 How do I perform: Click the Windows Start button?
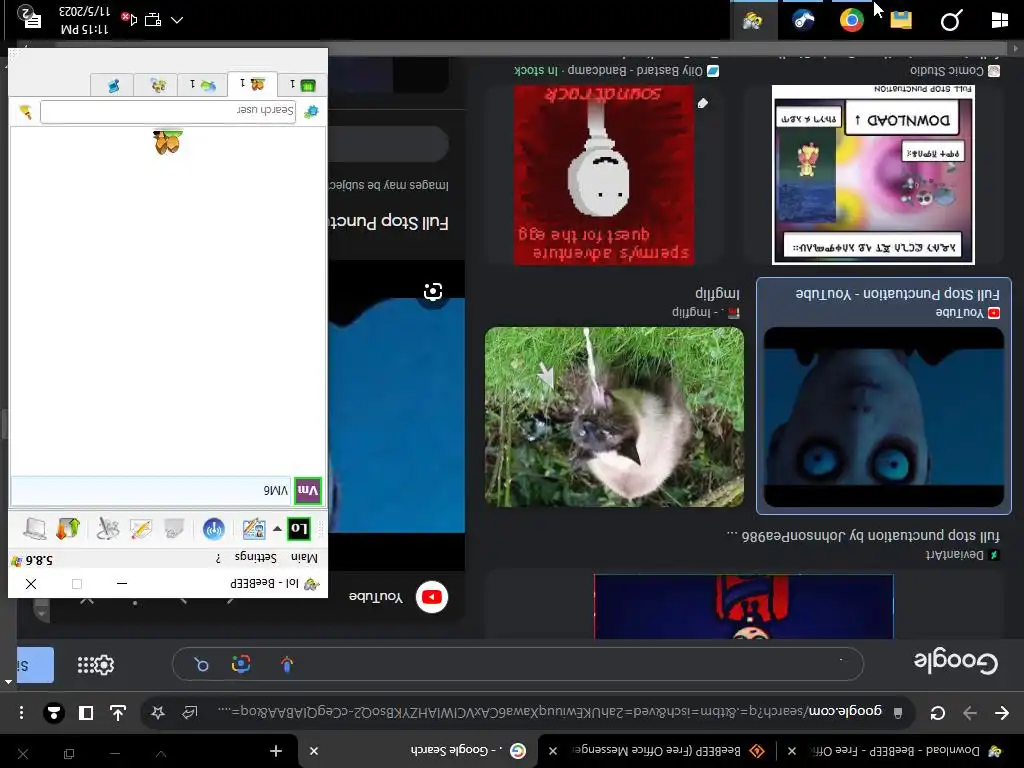coord(999,20)
